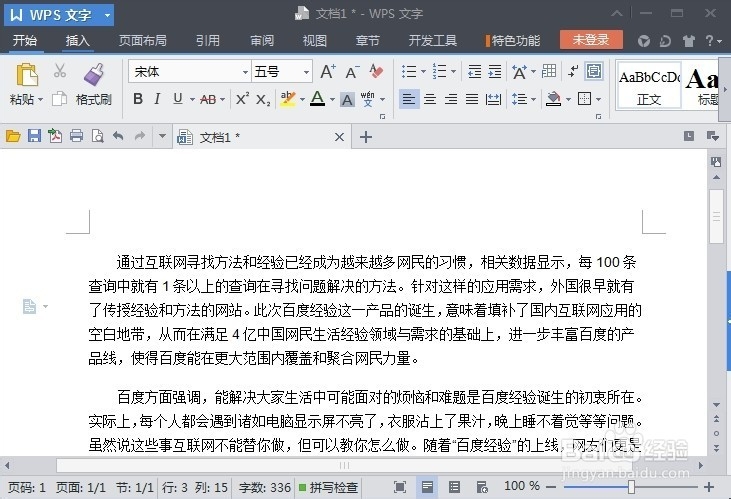Expand quick access toolbar customize arrow
Viewport: 731px width, 499px height.
coord(162,136)
